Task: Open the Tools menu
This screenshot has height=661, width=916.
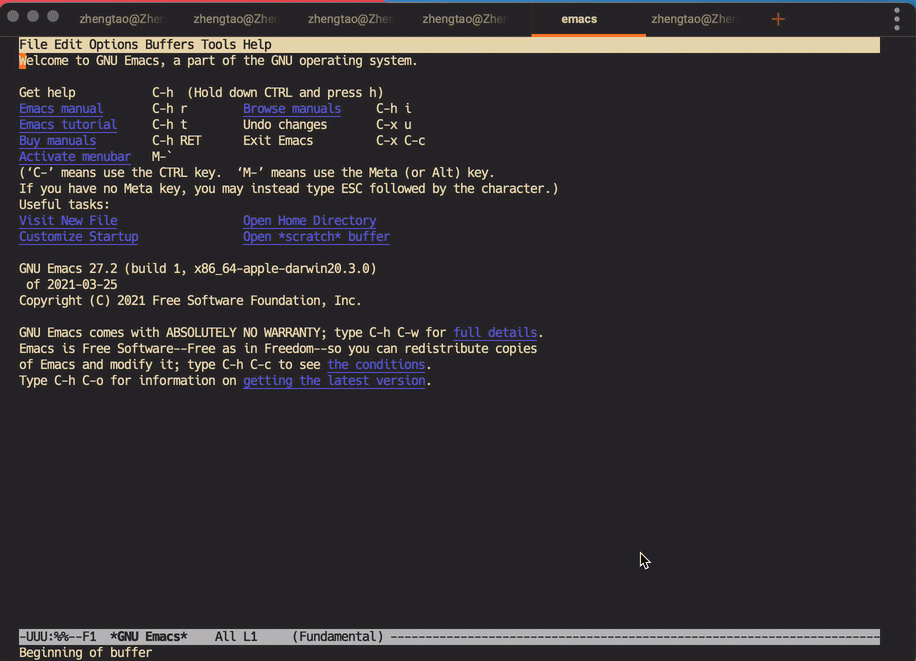Action: [x=218, y=45]
